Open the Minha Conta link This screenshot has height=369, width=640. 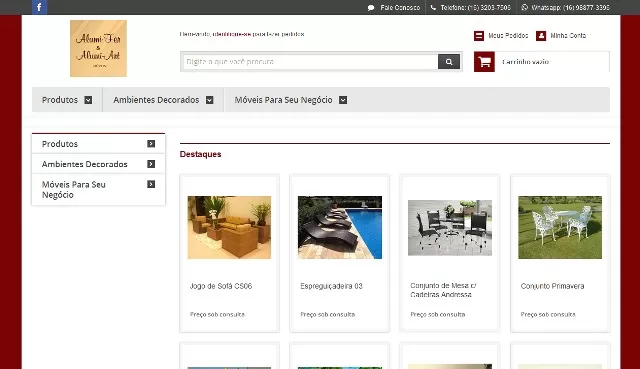point(568,36)
